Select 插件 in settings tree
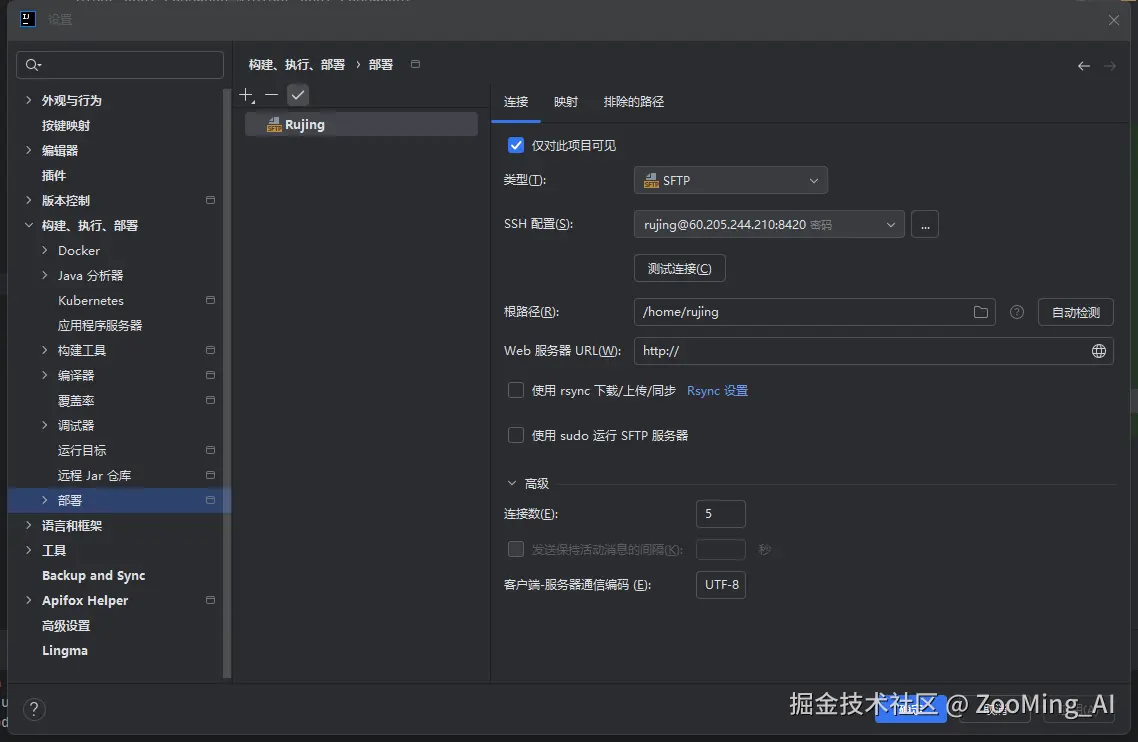This screenshot has width=1138, height=742. [x=54, y=176]
